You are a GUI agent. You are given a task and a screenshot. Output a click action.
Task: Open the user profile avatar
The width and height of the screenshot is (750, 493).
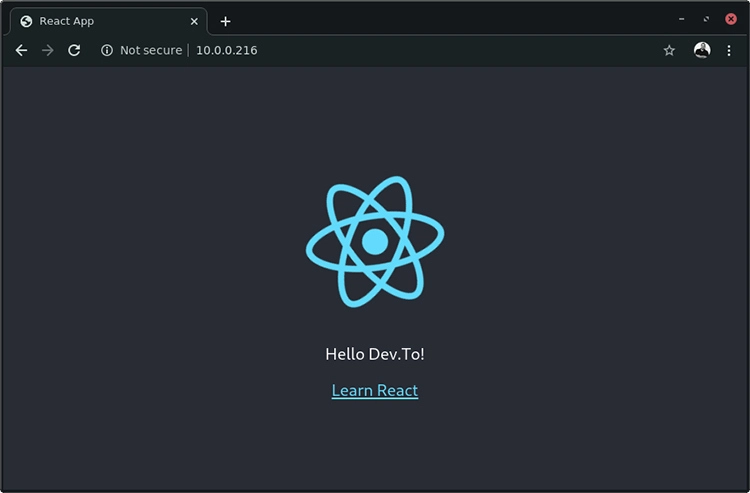click(702, 50)
